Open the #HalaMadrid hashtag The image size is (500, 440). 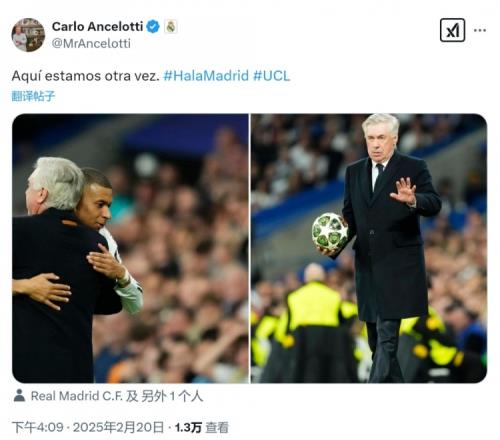[x=206, y=76]
